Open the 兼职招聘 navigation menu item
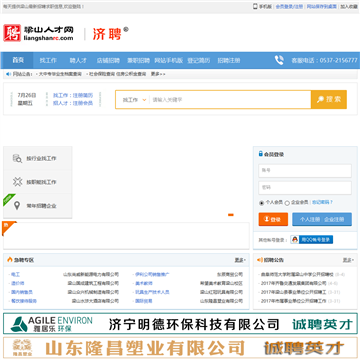360x360 pixels. (138, 61)
